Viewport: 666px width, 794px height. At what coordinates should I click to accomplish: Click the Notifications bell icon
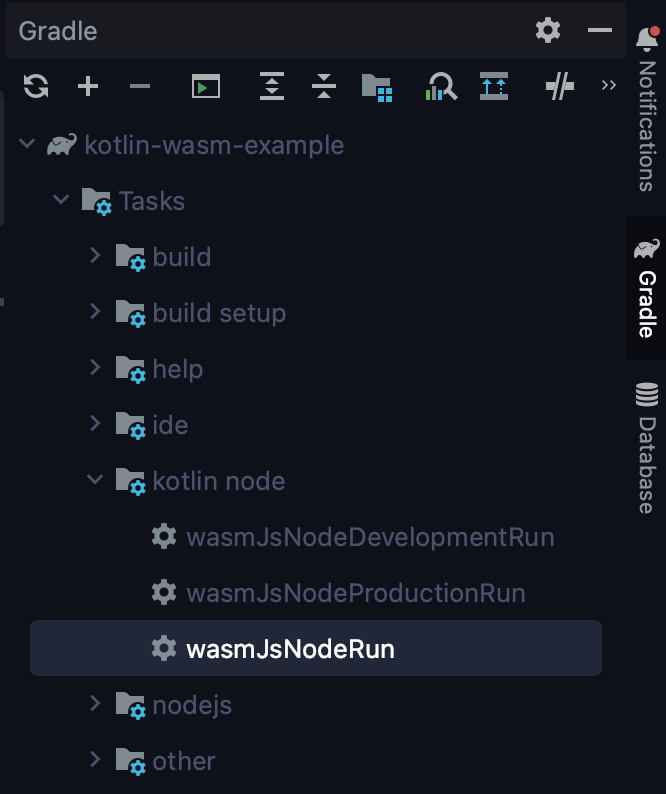pos(647,38)
